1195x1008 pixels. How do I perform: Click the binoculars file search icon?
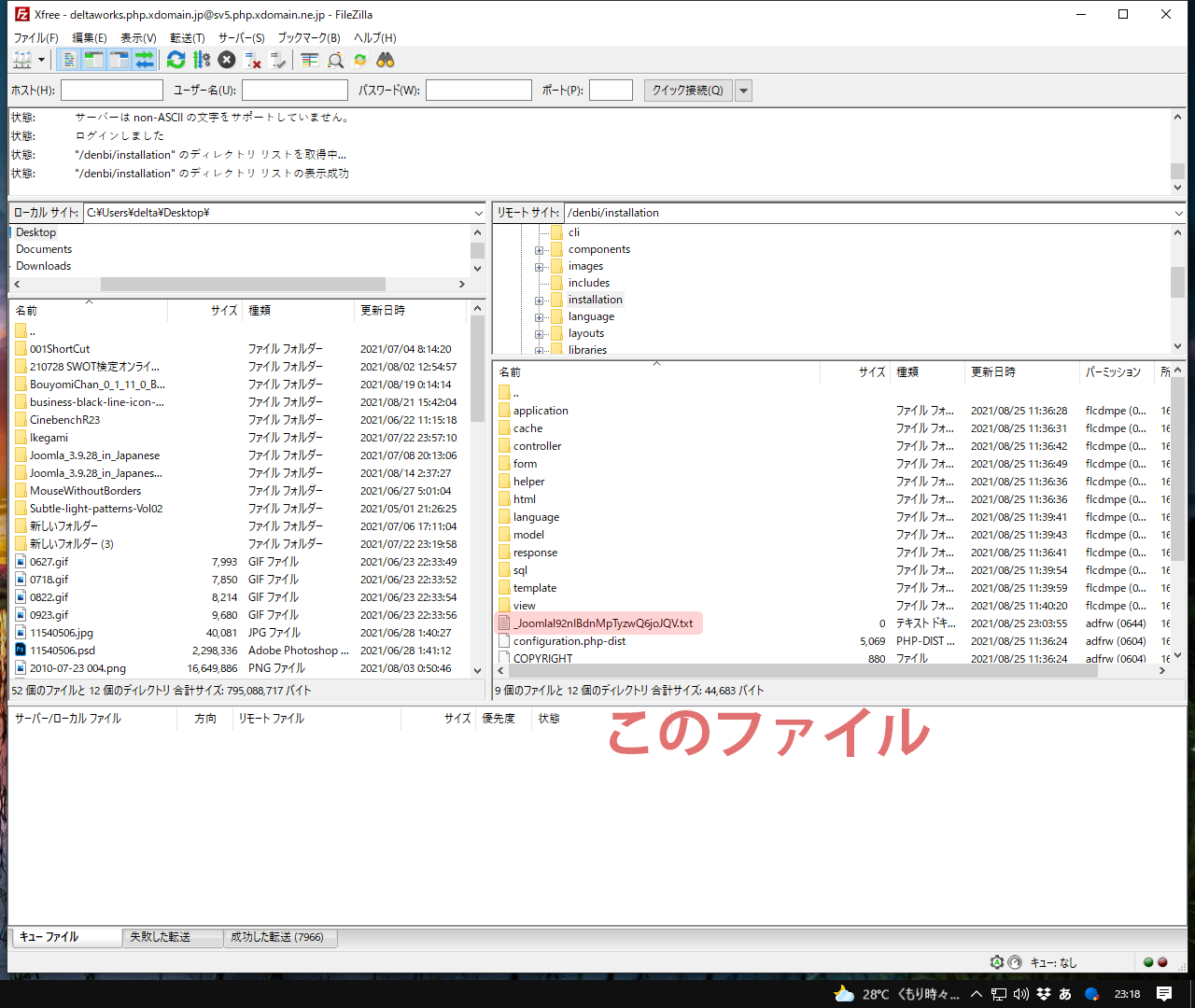click(x=386, y=60)
